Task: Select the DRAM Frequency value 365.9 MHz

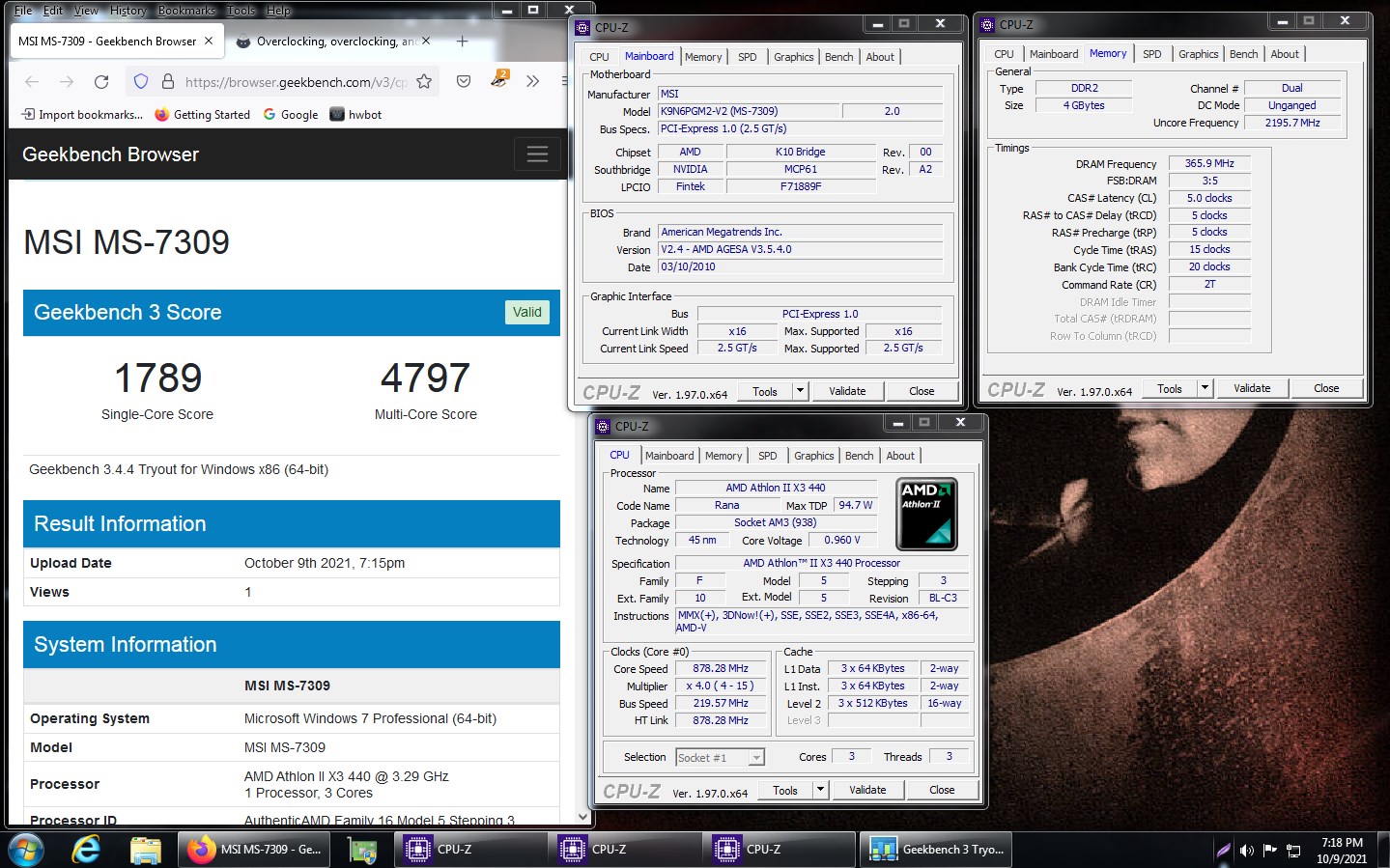Action: click(x=1209, y=163)
